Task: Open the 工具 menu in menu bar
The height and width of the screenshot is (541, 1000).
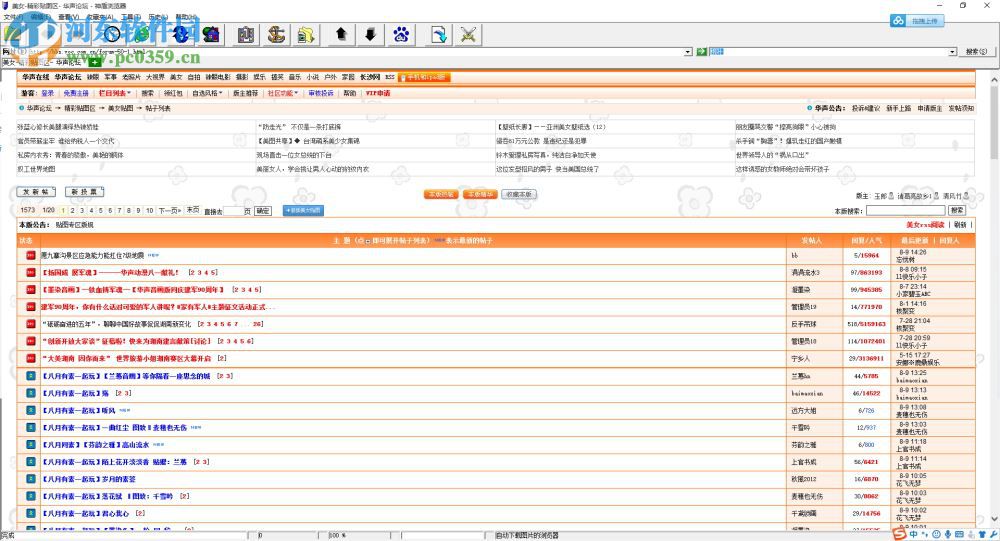Action: pyautogui.click(x=129, y=17)
